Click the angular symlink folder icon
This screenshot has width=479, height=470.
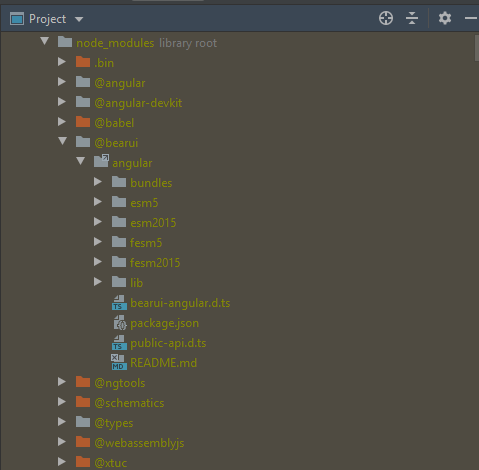point(101,161)
